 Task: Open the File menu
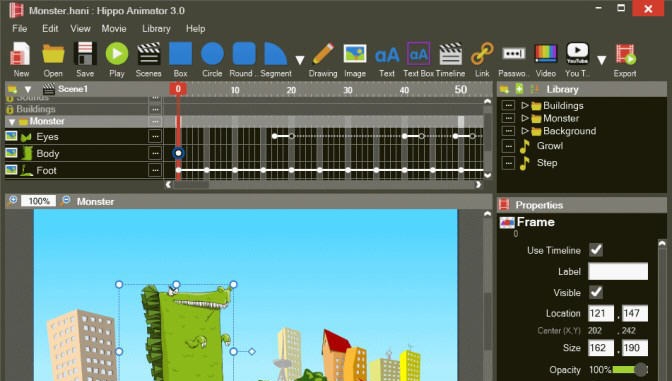[19, 29]
